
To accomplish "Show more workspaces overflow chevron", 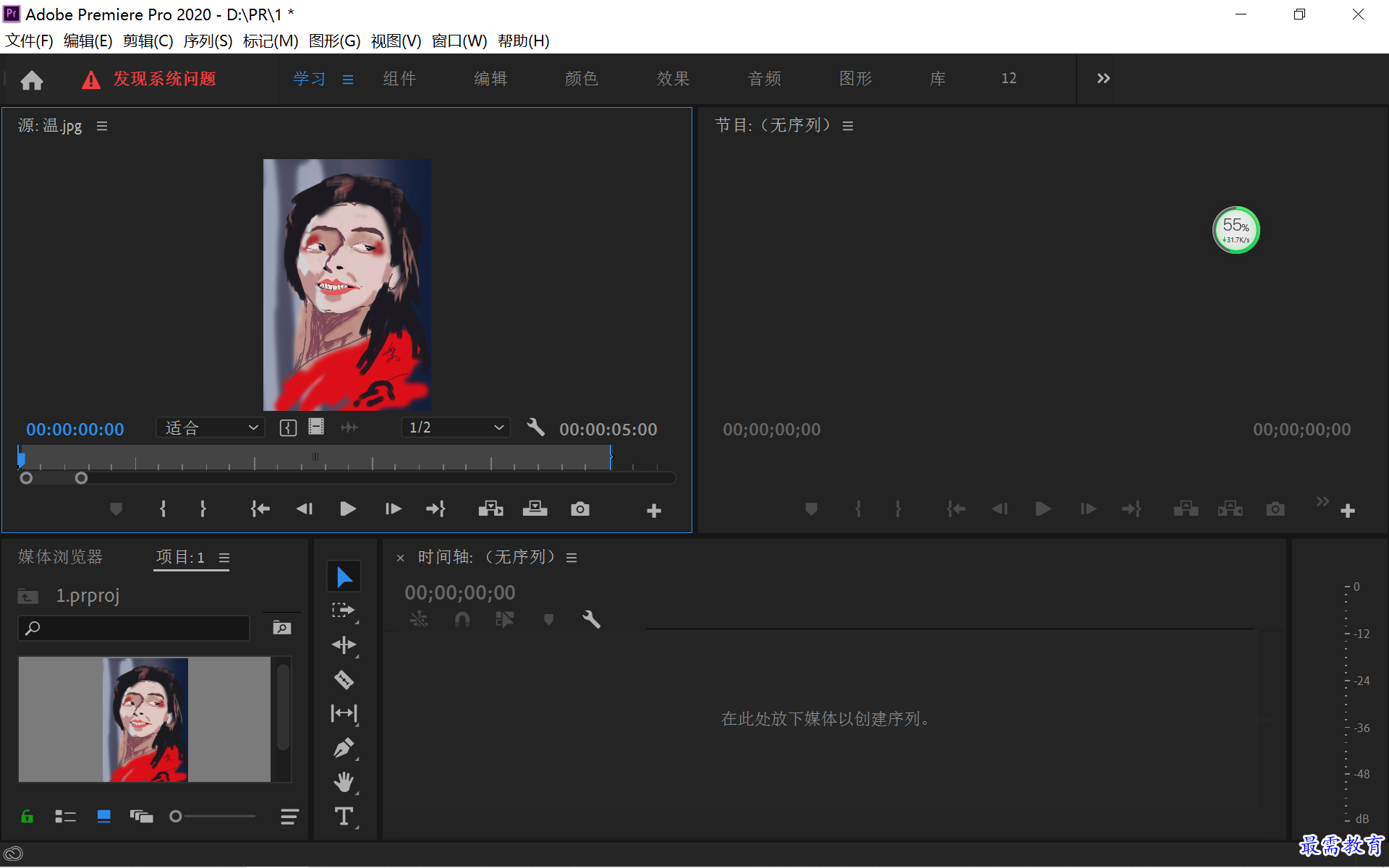I will pos(1103,78).
